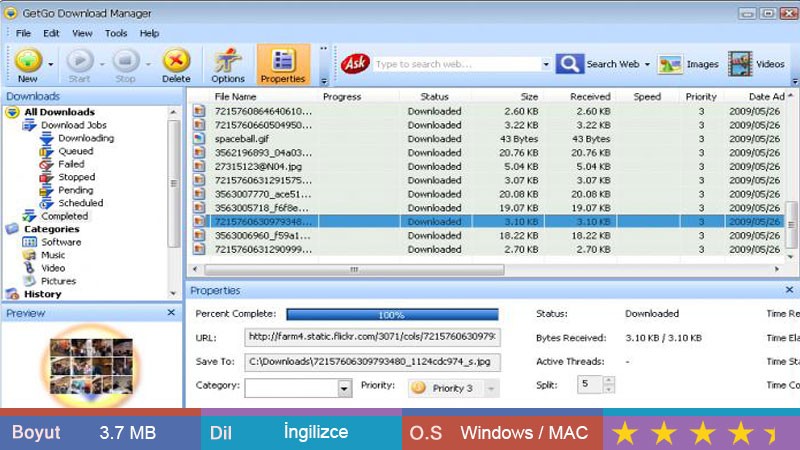Click the preview thumbnail image
Image resolution: width=800 pixels, height=450 pixels.
91,366
